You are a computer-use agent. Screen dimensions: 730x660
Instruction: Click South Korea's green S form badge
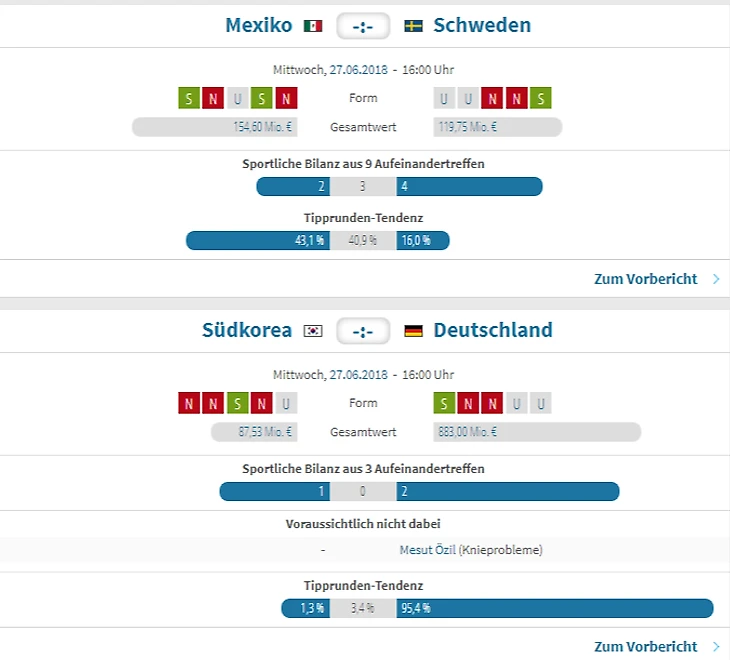click(238, 403)
